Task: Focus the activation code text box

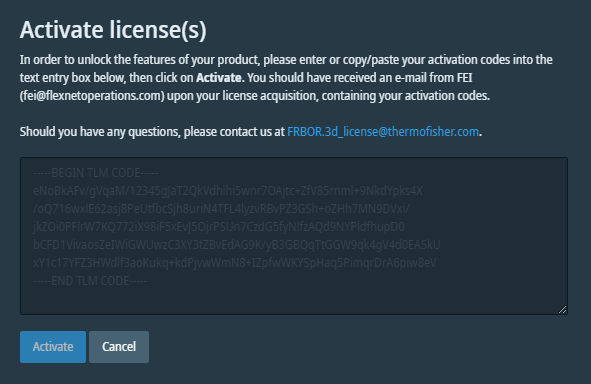Action: 294,236
